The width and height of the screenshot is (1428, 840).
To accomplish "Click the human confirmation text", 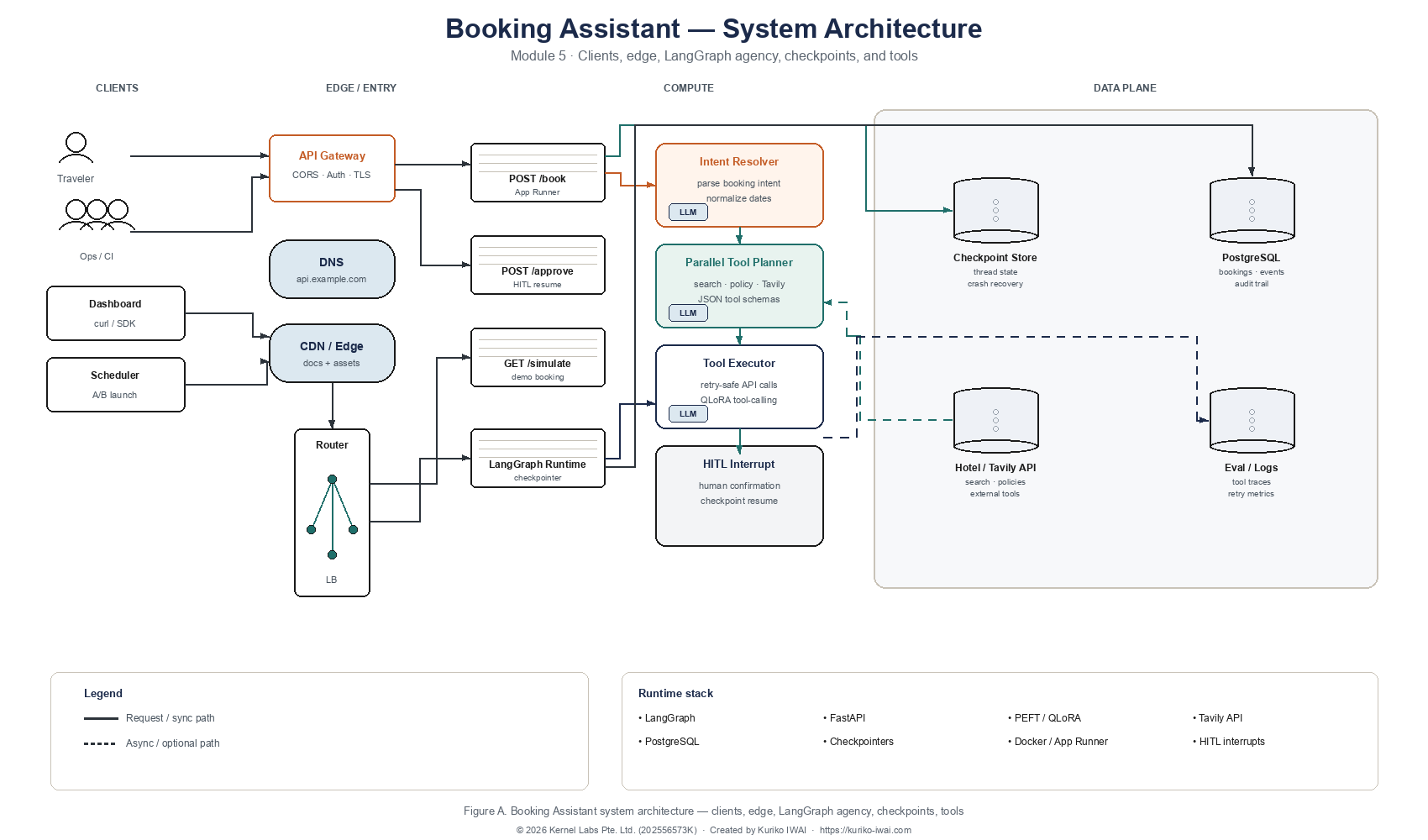I will (739, 486).
